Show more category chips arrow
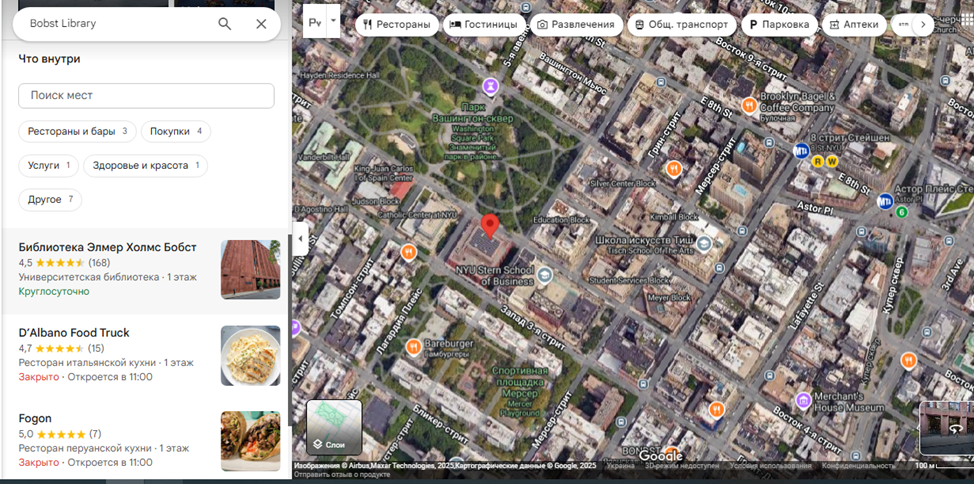Viewport: 974px width, 484px height. [923, 25]
